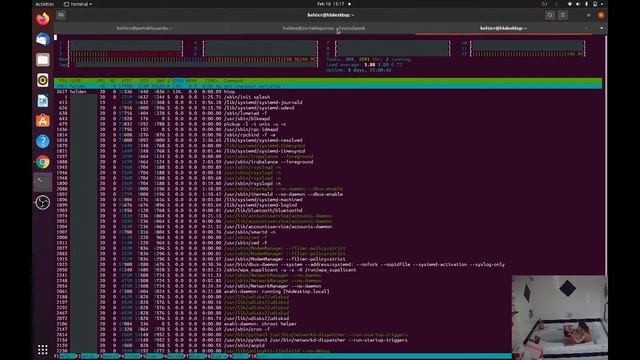The width and height of the screenshot is (640, 360).
Task: Open the tab list dropdown arrow
Action: click(601, 28)
